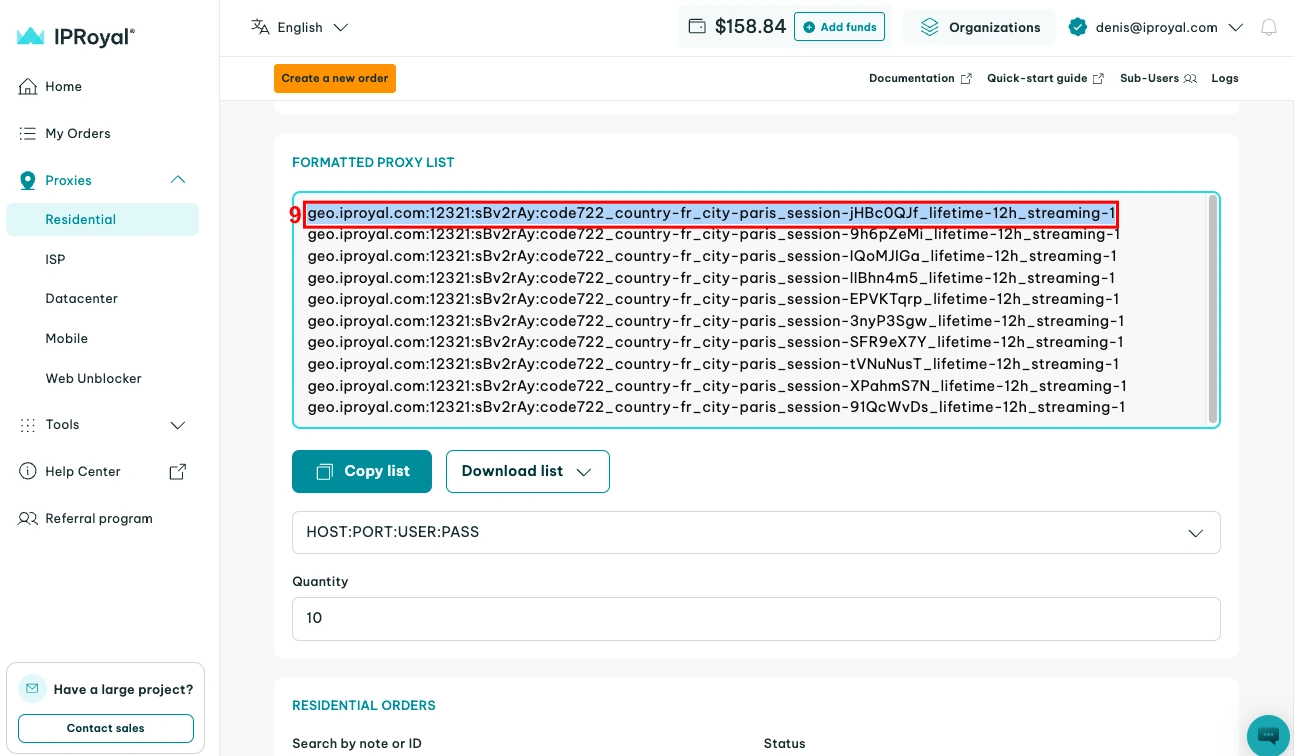Image resolution: width=1294 pixels, height=756 pixels.
Task: Click proxy line with session-SFR9eX7Y
Action: pyautogui.click(x=716, y=343)
